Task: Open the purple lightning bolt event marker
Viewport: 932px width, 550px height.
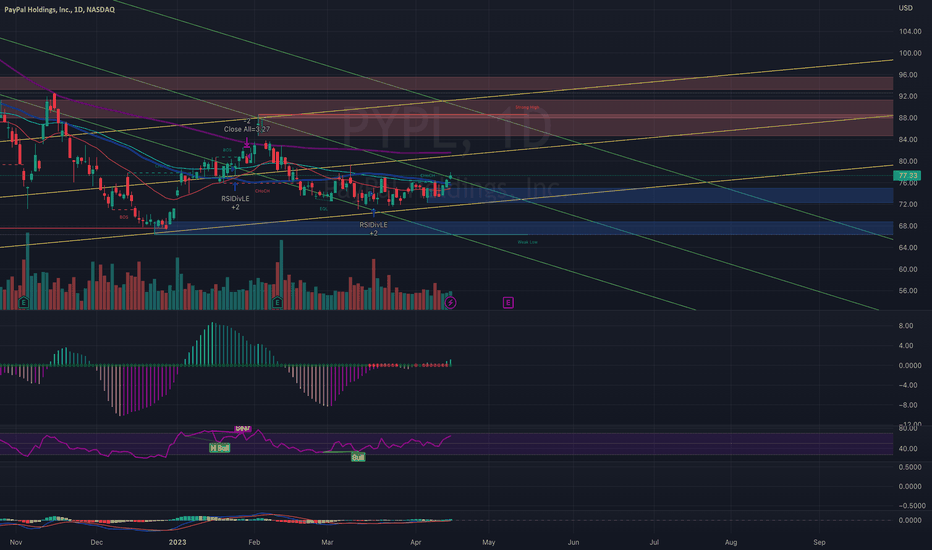Action: point(451,303)
